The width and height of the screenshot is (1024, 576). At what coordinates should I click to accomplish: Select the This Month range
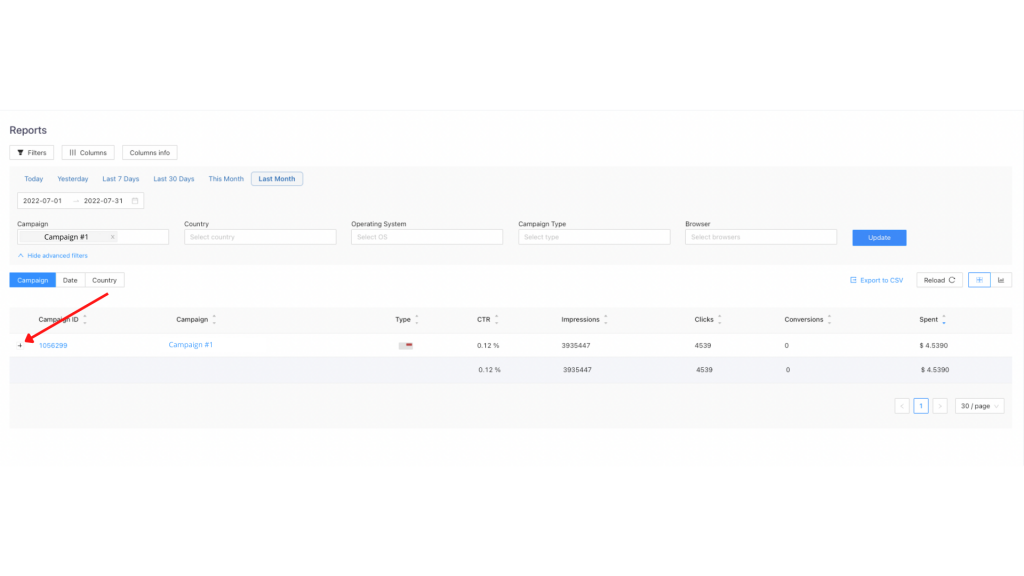pos(226,179)
